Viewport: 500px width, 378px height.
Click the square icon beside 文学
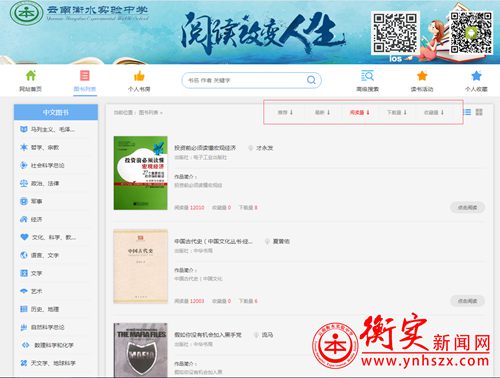pos(23,273)
